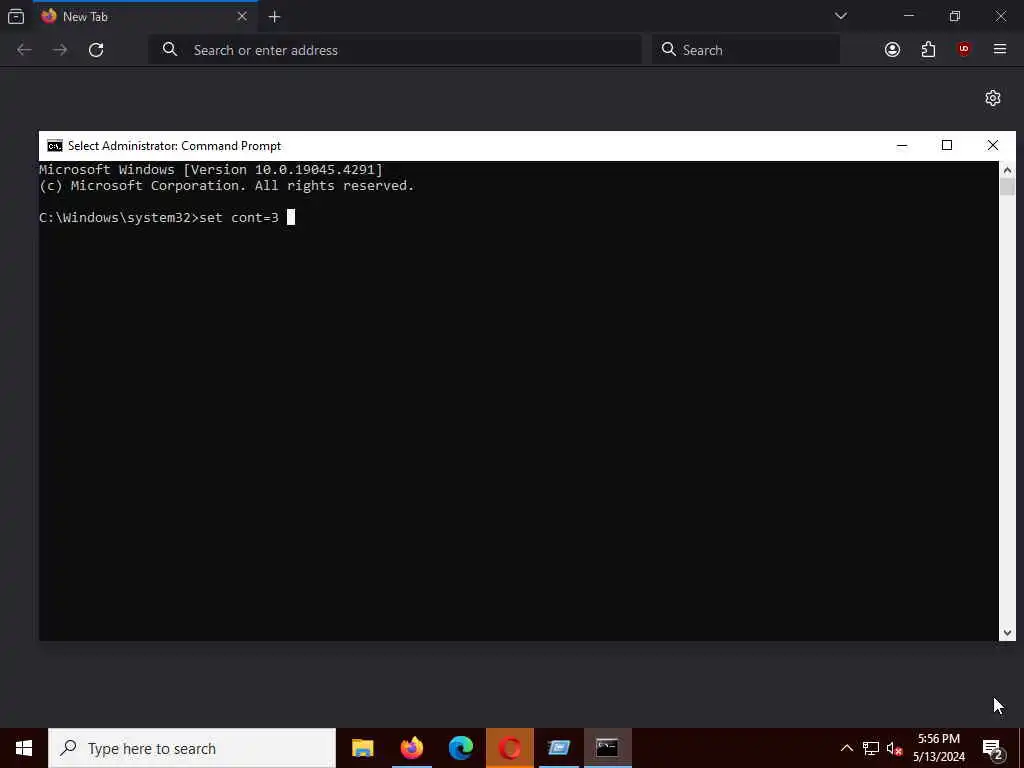Reload the current page
Viewport: 1024px width, 768px height.
pyautogui.click(x=96, y=50)
